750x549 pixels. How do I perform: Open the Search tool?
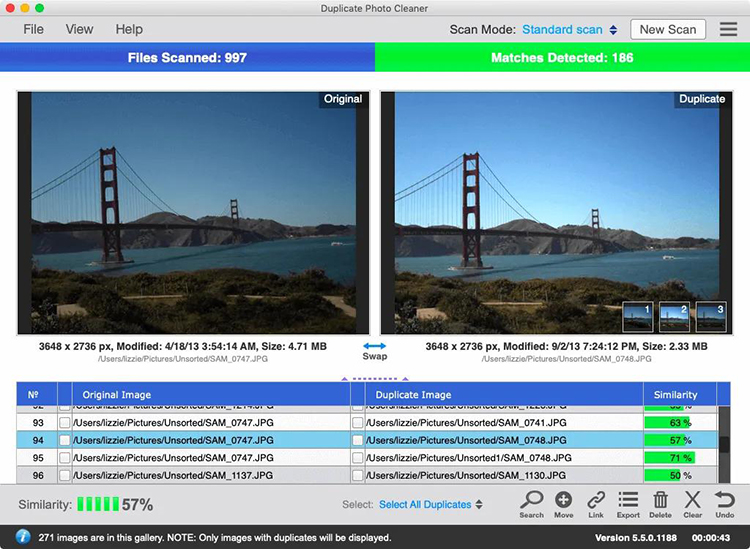pos(531,504)
